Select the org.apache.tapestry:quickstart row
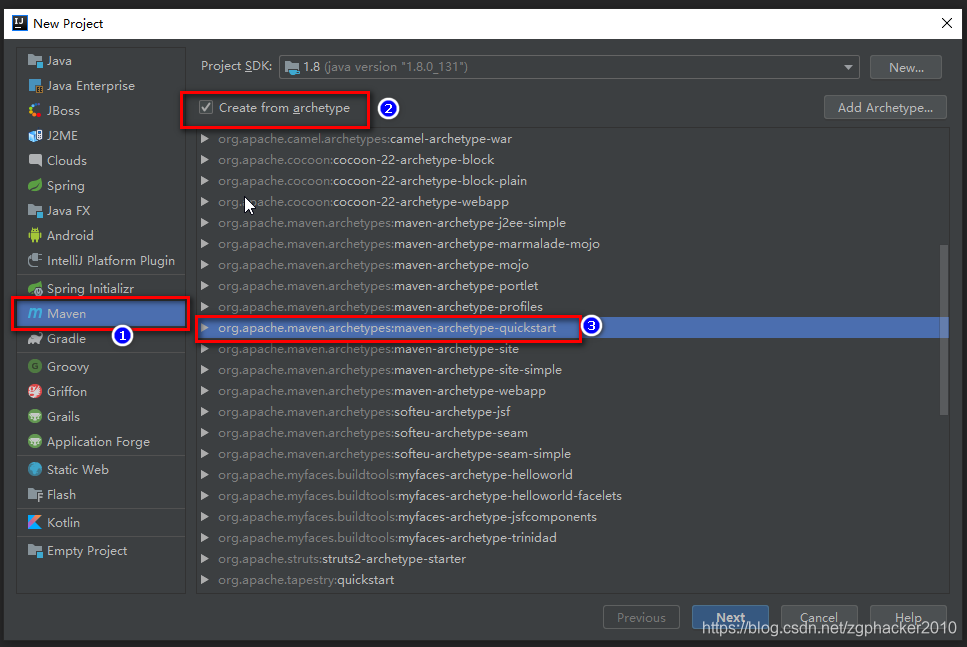 572,579
